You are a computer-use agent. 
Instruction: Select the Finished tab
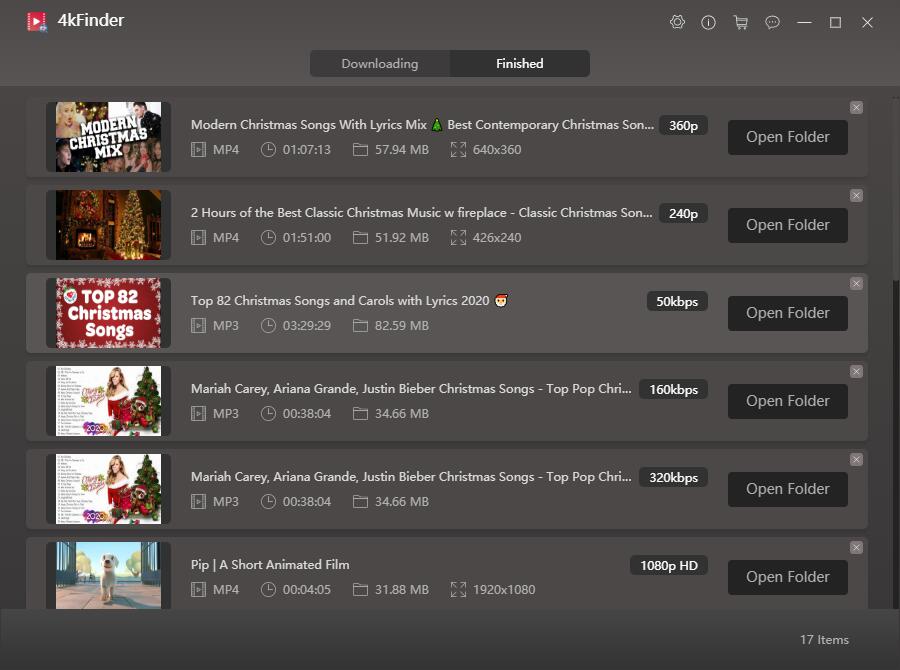520,64
